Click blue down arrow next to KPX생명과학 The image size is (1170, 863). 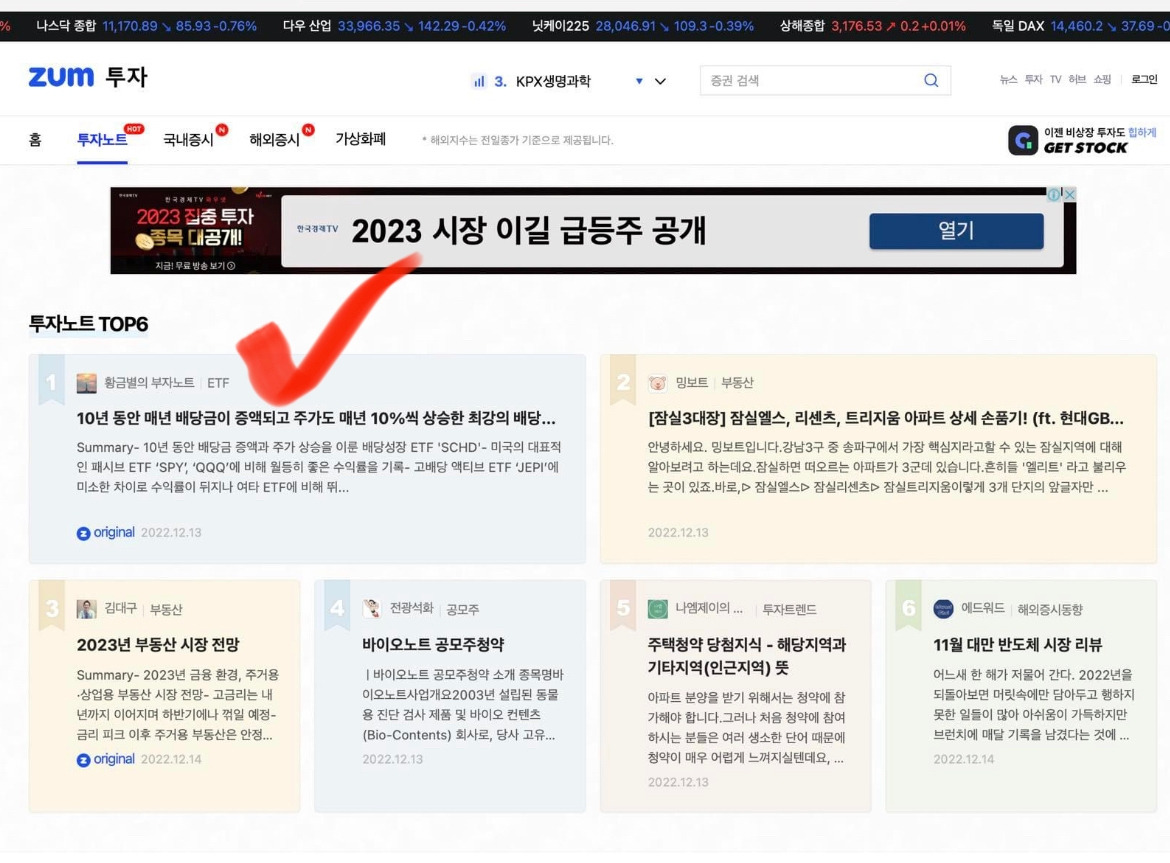(x=639, y=81)
